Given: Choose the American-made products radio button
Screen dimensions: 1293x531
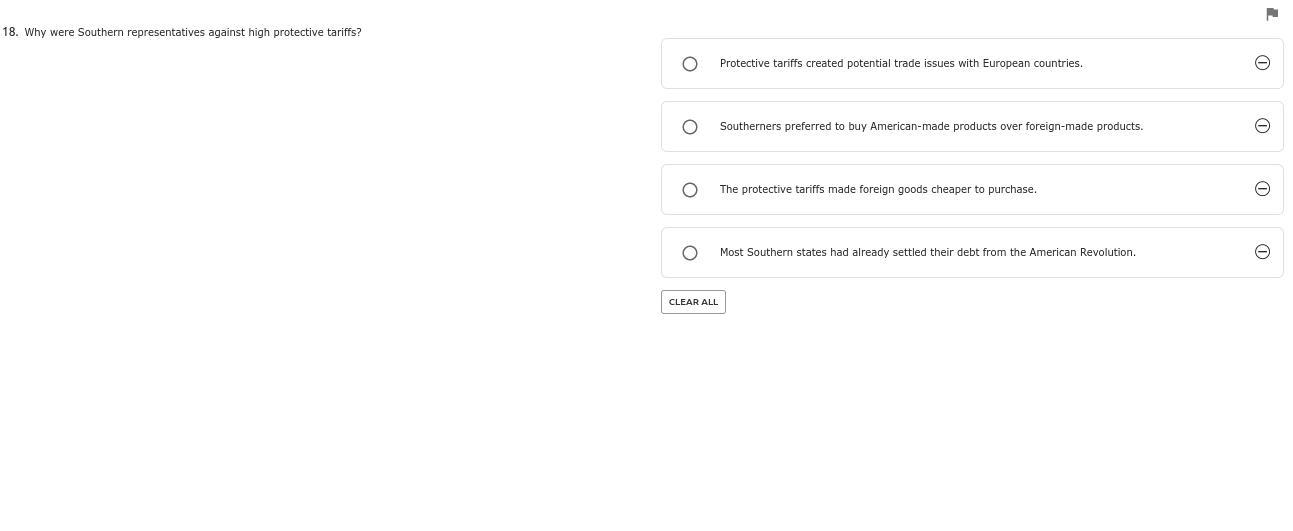Looking at the screenshot, I should coord(690,127).
